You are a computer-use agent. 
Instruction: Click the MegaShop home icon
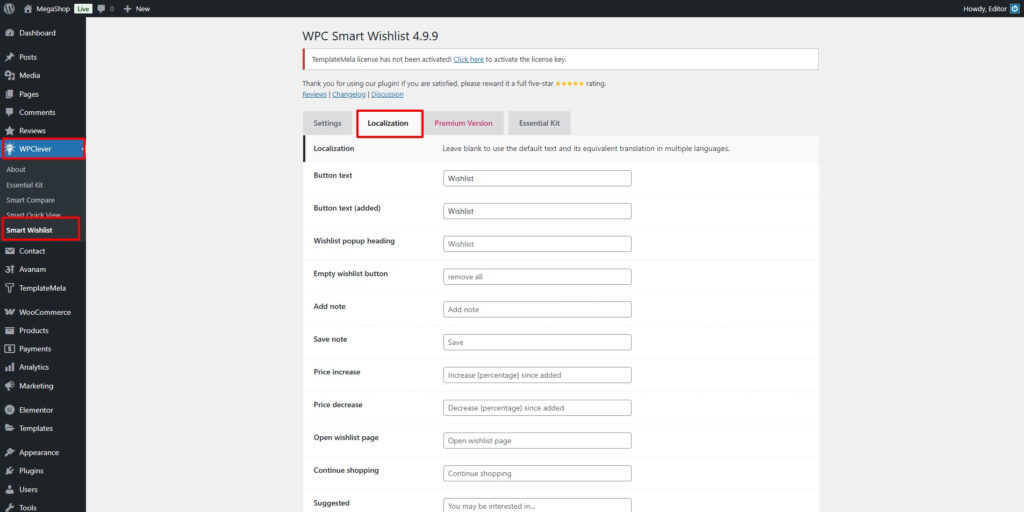(27, 9)
